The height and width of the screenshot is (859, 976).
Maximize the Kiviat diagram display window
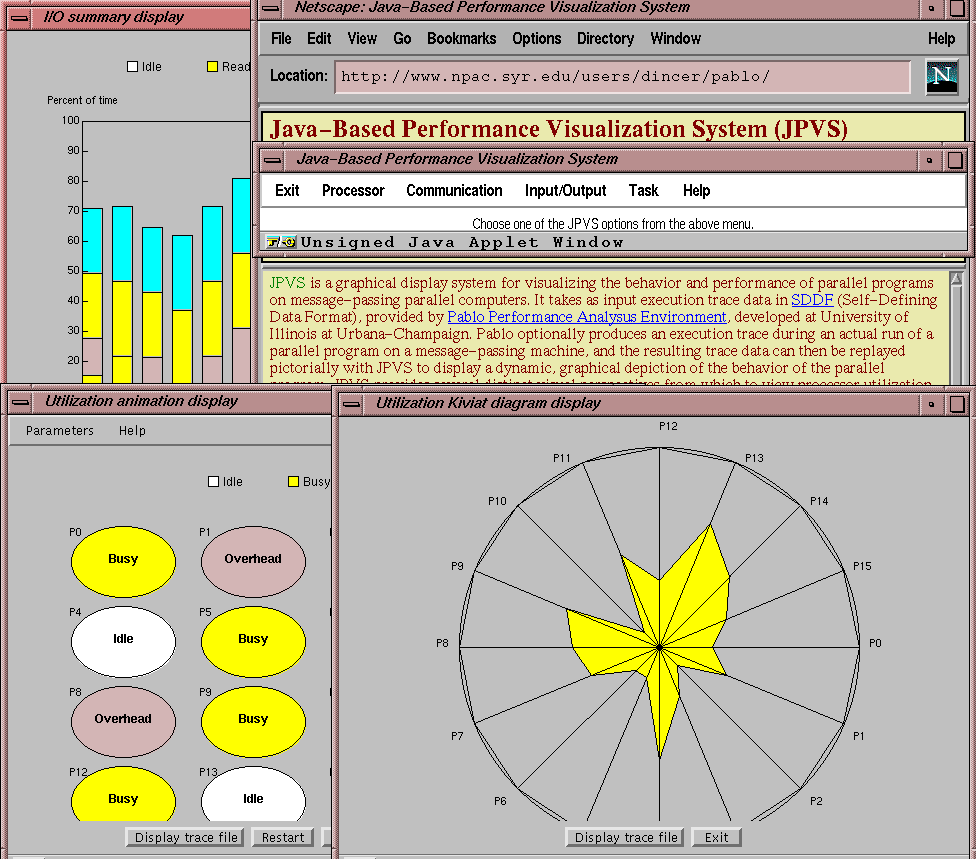(957, 404)
